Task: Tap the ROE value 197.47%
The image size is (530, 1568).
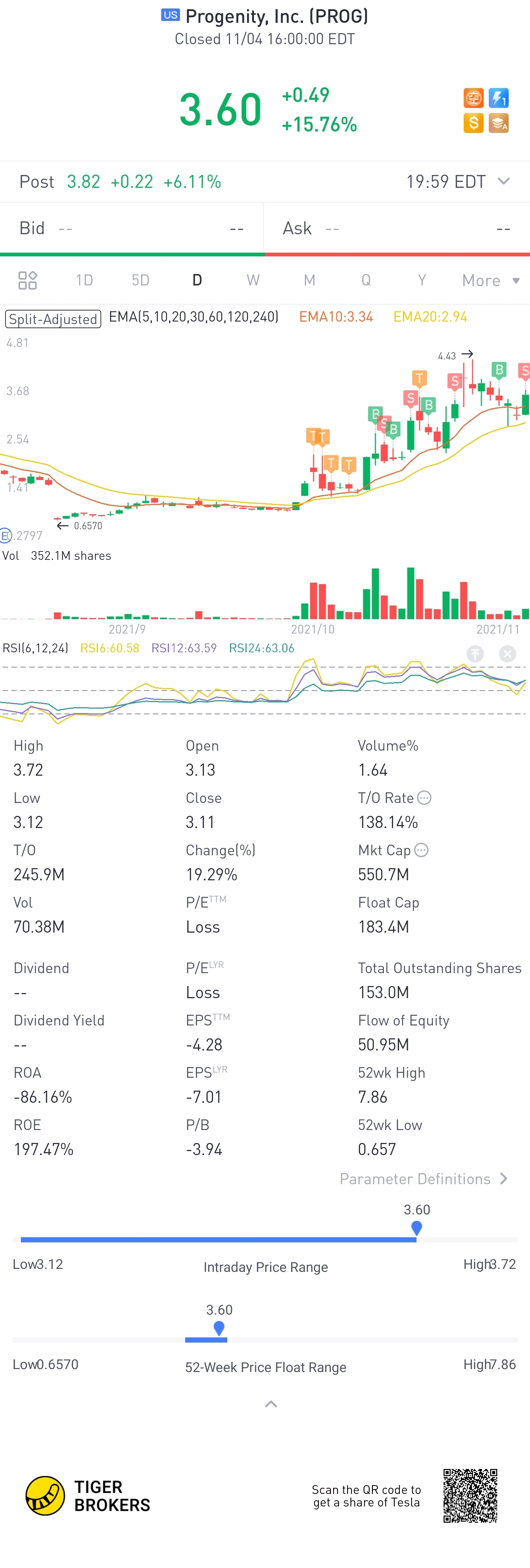Action: [x=43, y=1149]
